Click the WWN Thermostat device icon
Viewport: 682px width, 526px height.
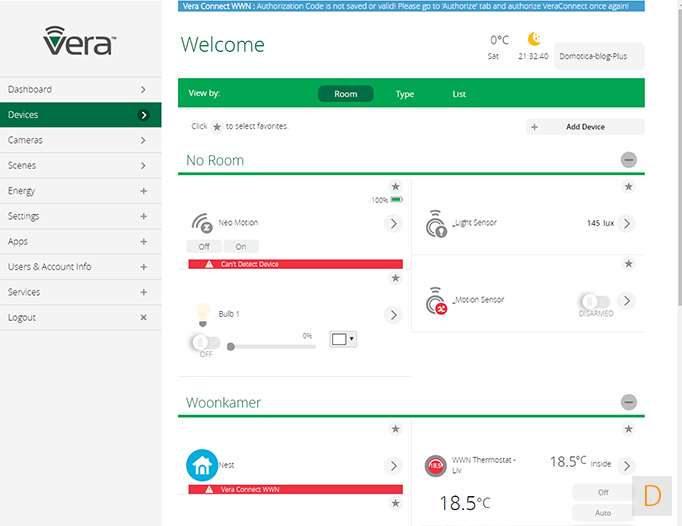coord(435,465)
